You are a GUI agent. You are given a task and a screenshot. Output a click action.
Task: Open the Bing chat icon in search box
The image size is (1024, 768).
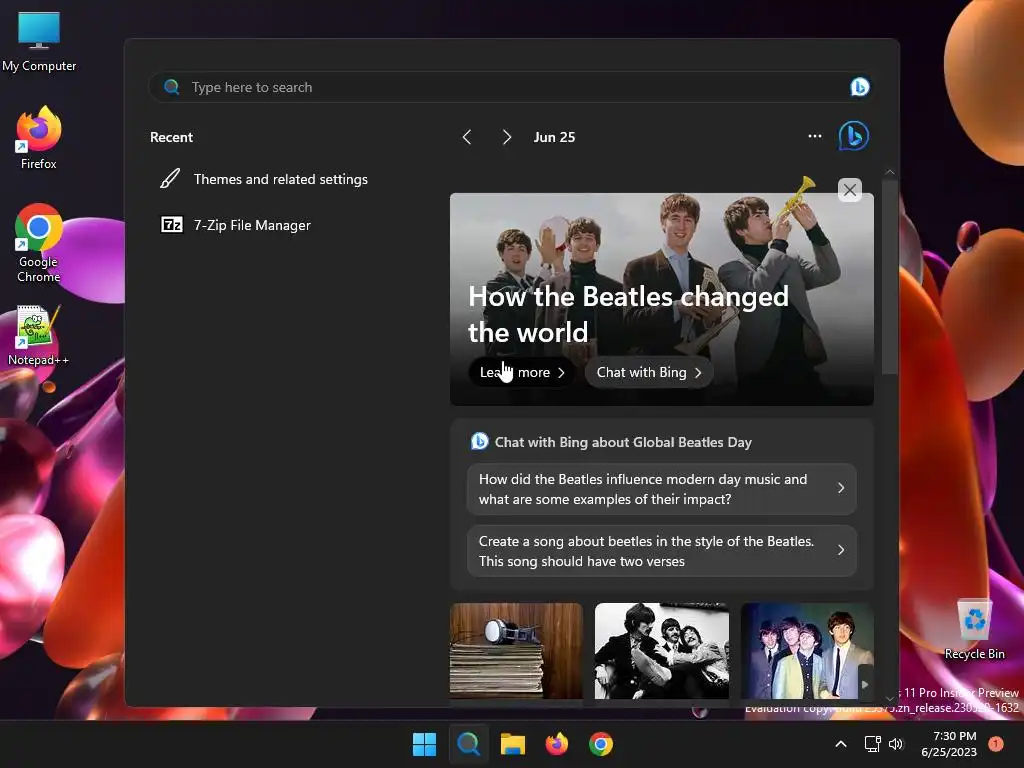[x=859, y=87]
